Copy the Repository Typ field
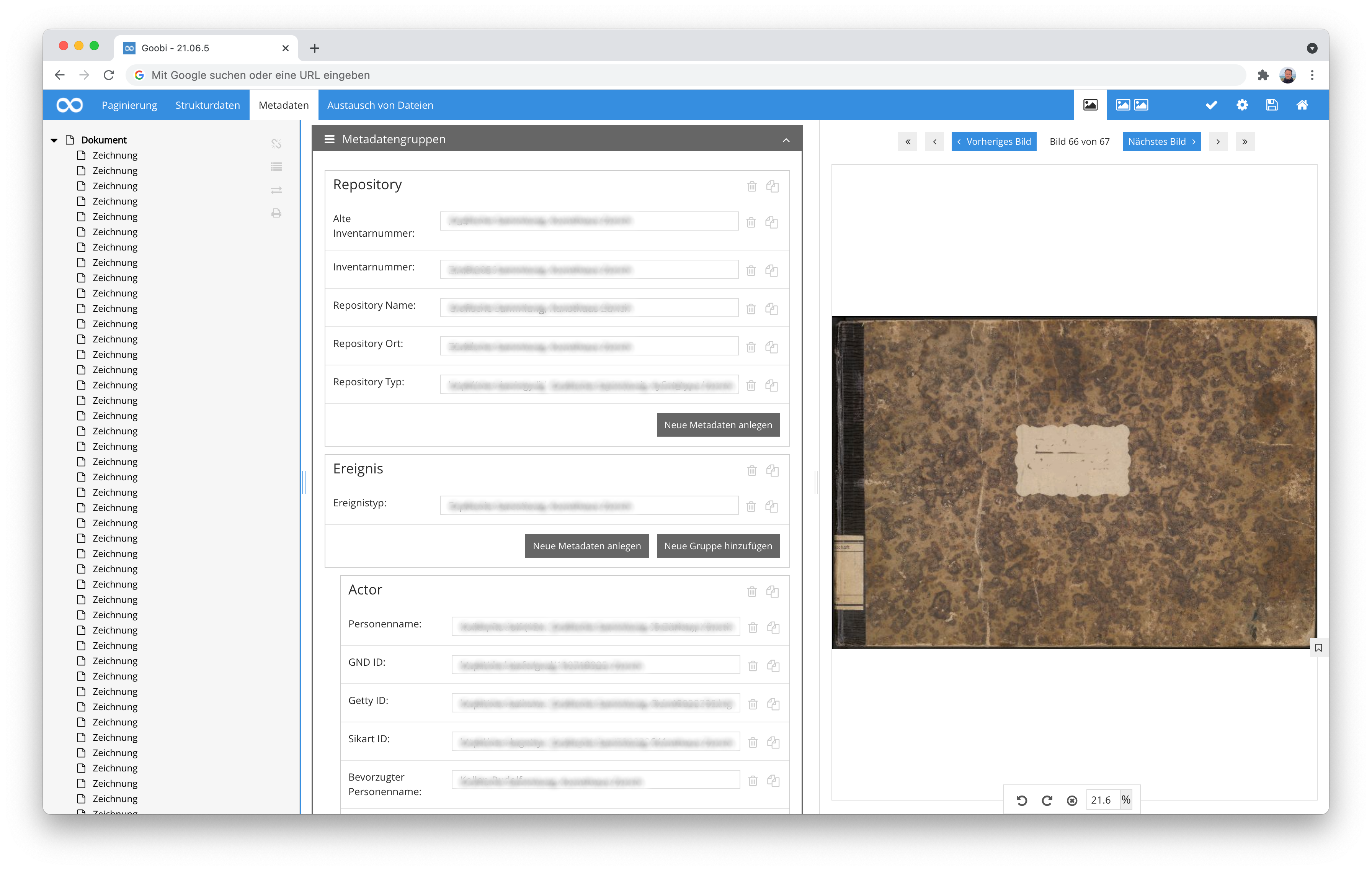Screen dimensions: 1372x871 771,385
